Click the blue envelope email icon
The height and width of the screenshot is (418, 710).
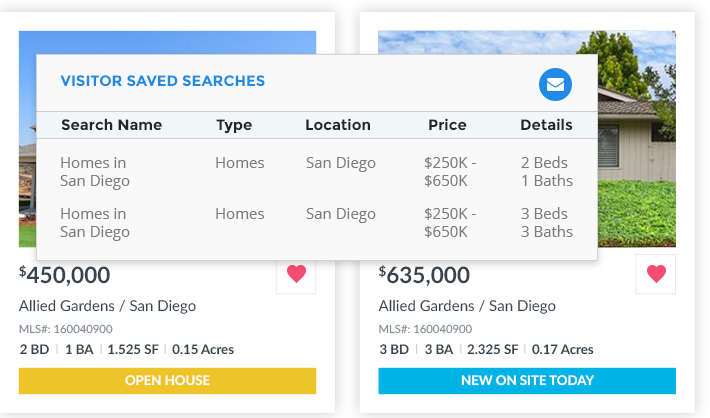coord(555,85)
